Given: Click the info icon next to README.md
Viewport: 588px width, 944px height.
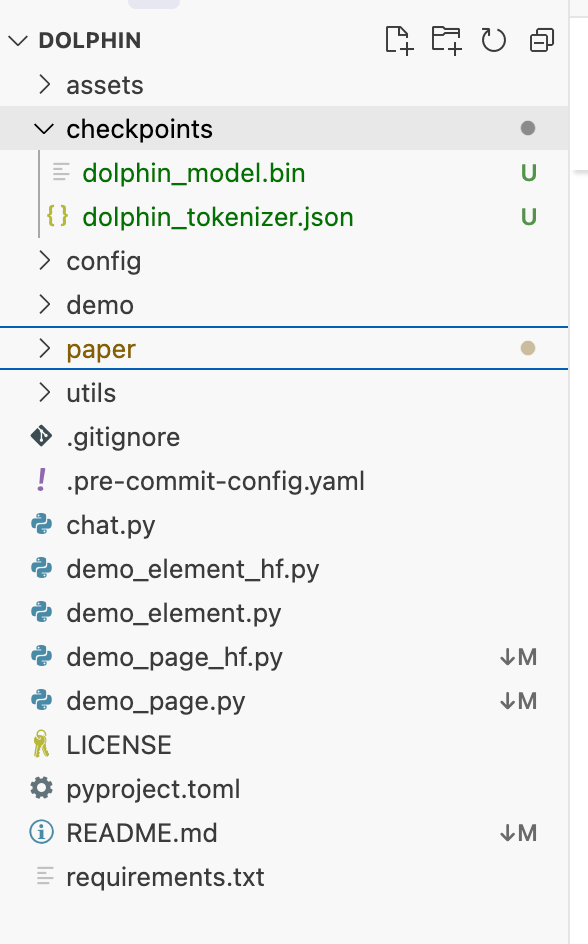Looking at the screenshot, I should (x=42, y=833).
